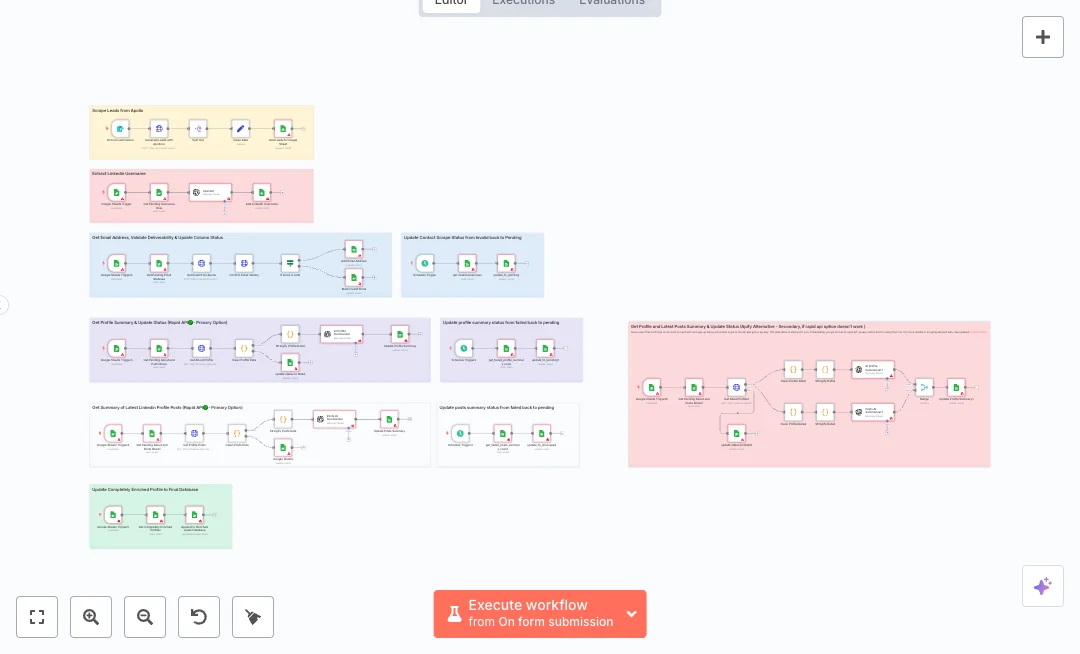Switch to the Executions tab

click(523, 3)
